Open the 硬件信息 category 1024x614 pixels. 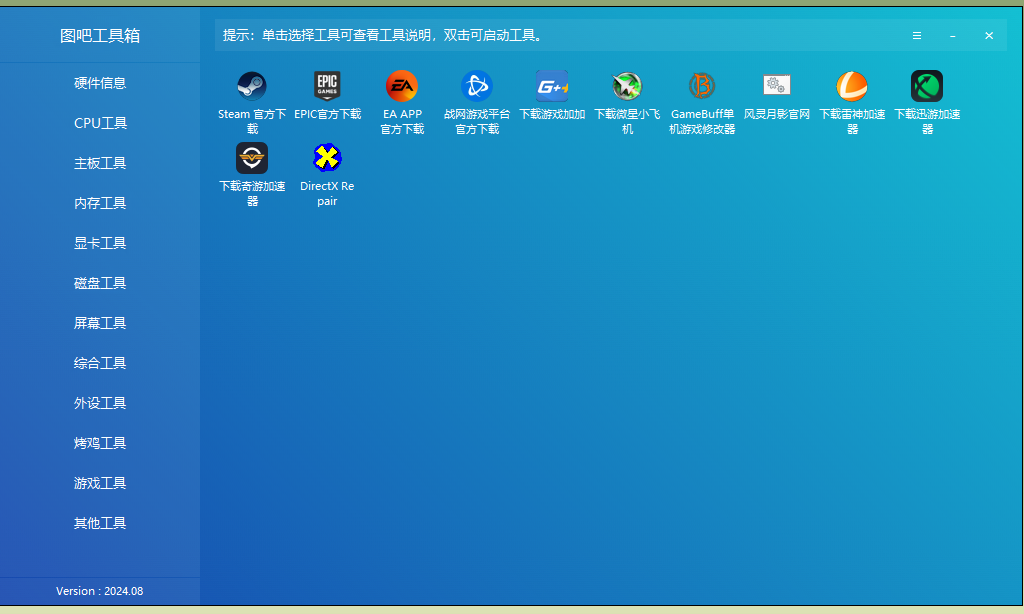100,83
